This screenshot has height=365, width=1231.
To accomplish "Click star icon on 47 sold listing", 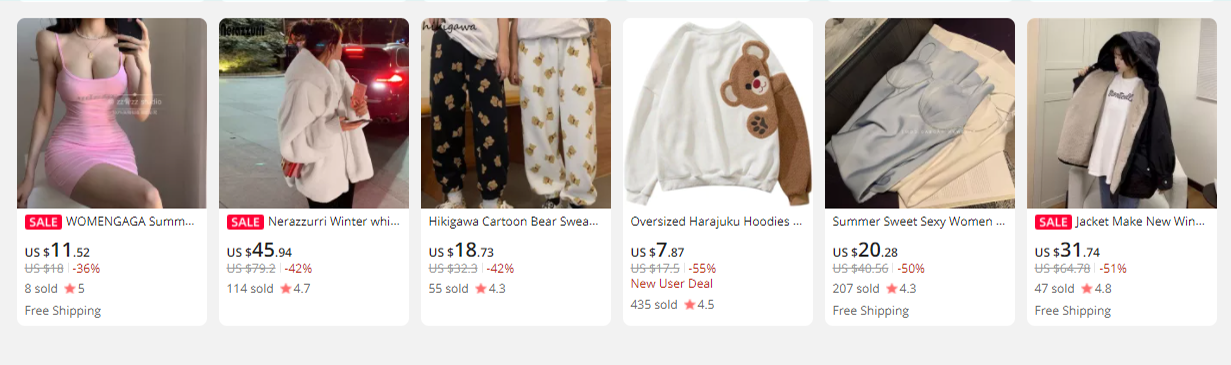I will point(1086,288).
